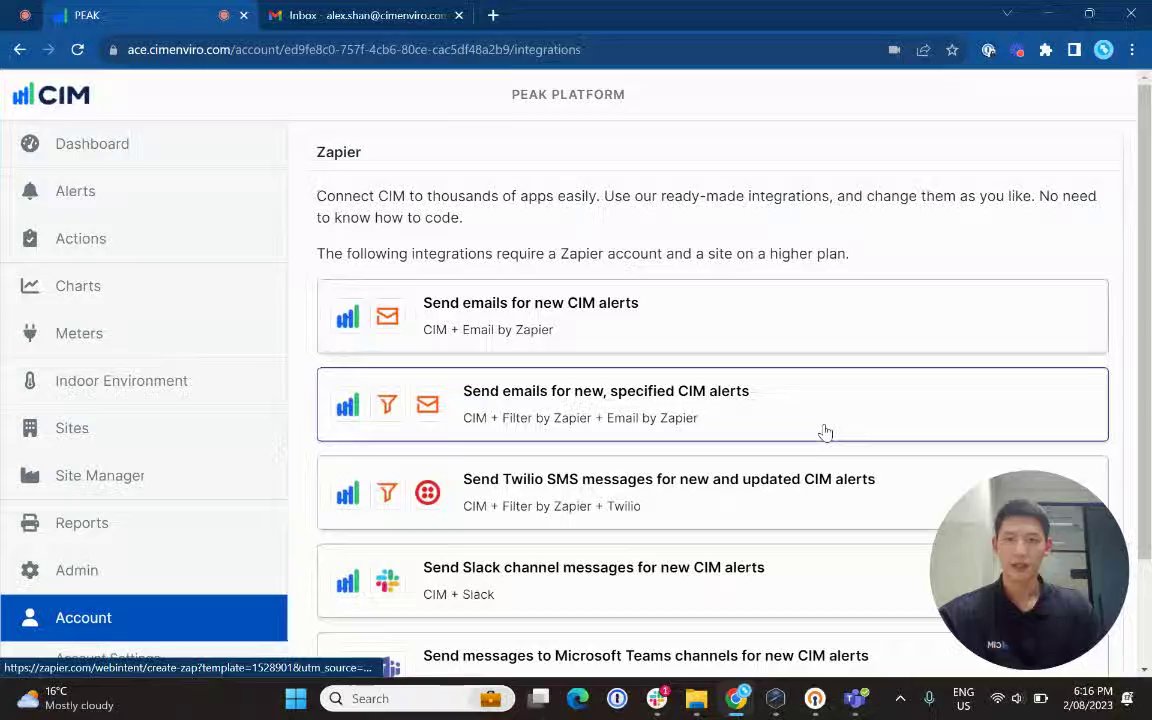This screenshot has height=720, width=1152.
Task: Open Slack from the taskbar
Action: (657, 699)
